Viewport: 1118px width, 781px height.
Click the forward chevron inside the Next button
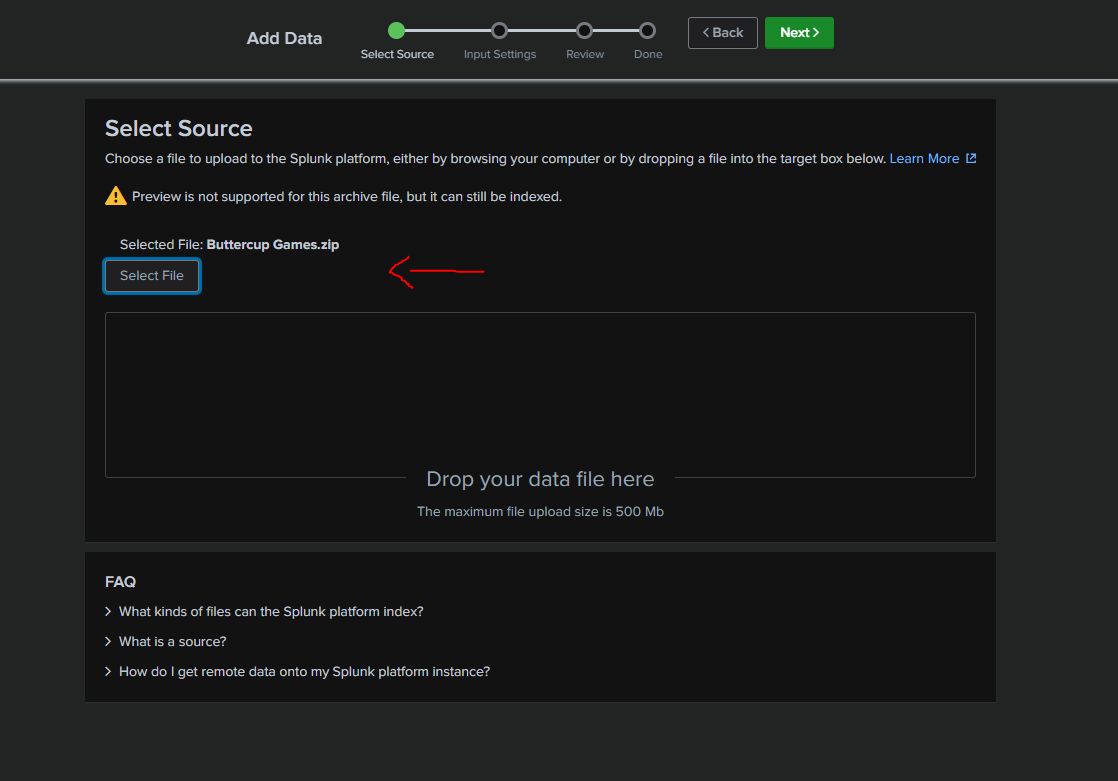(x=814, y=32)
